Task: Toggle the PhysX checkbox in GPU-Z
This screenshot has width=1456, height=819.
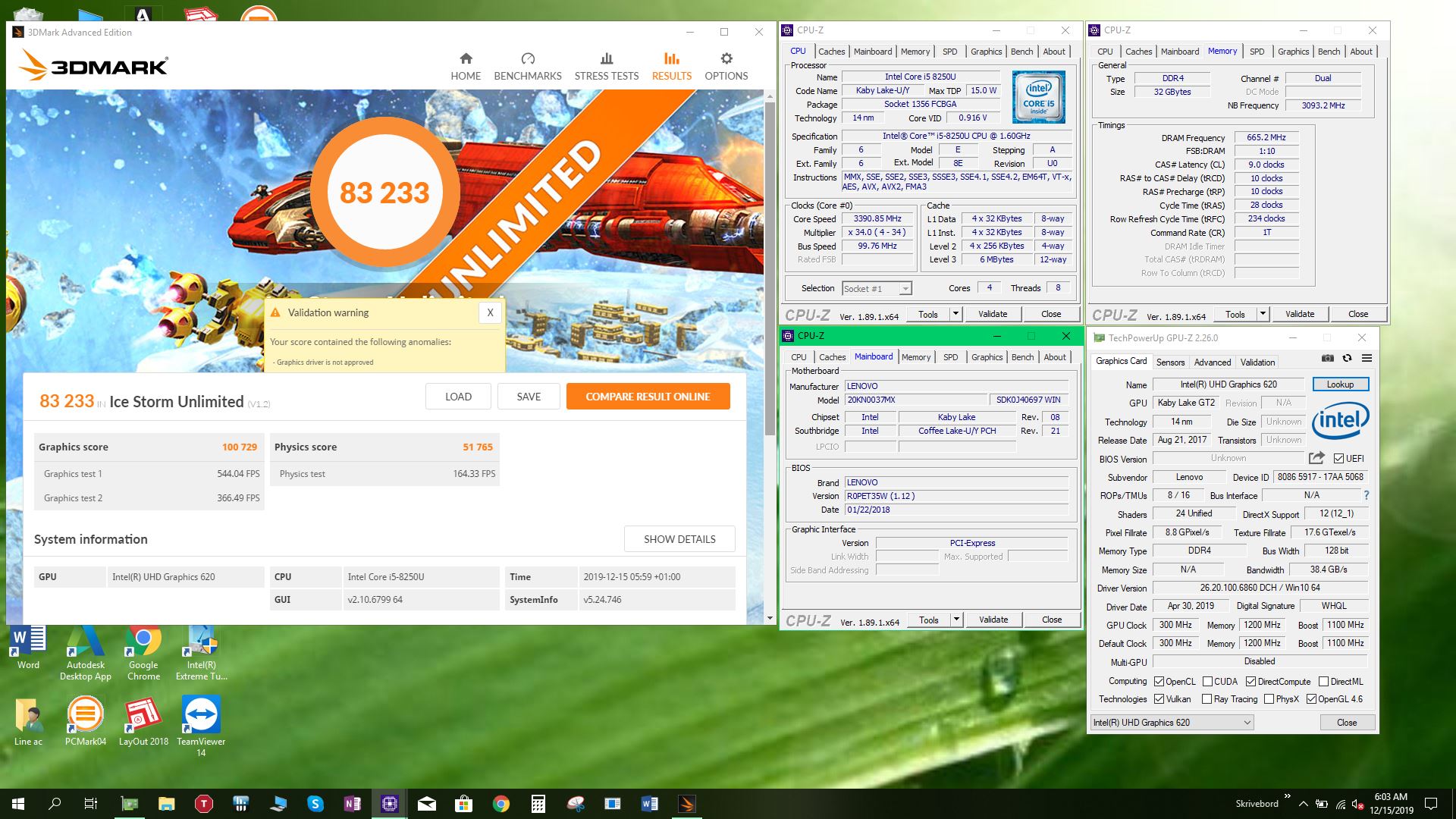Action: (1269, 698)
